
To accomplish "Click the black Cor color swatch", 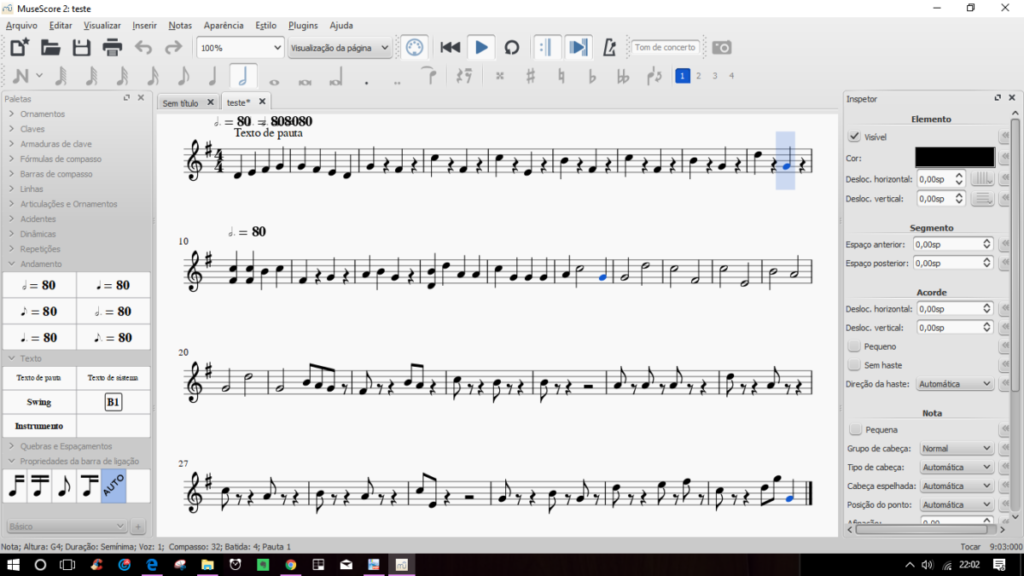I will point(954,157).
